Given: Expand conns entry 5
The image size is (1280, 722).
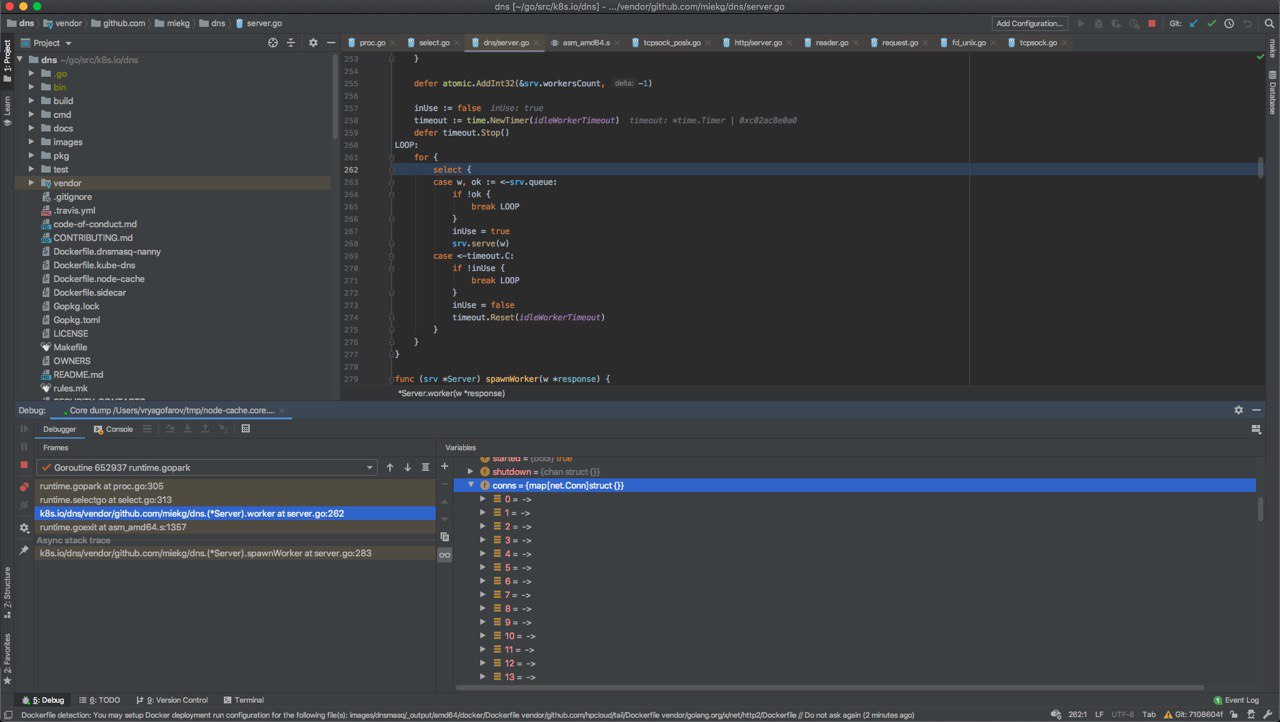Looking at the screenshot, I should coord(482,567).
